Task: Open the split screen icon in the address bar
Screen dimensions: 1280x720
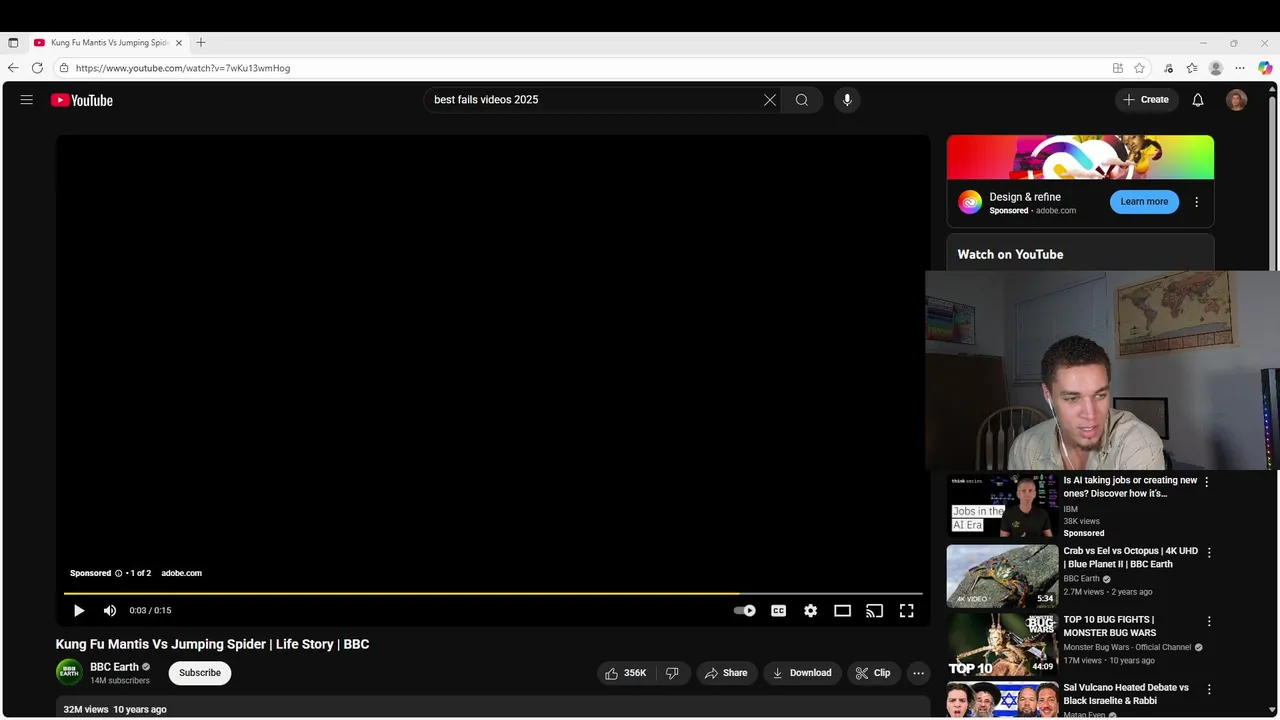Action: [1118, 68]
